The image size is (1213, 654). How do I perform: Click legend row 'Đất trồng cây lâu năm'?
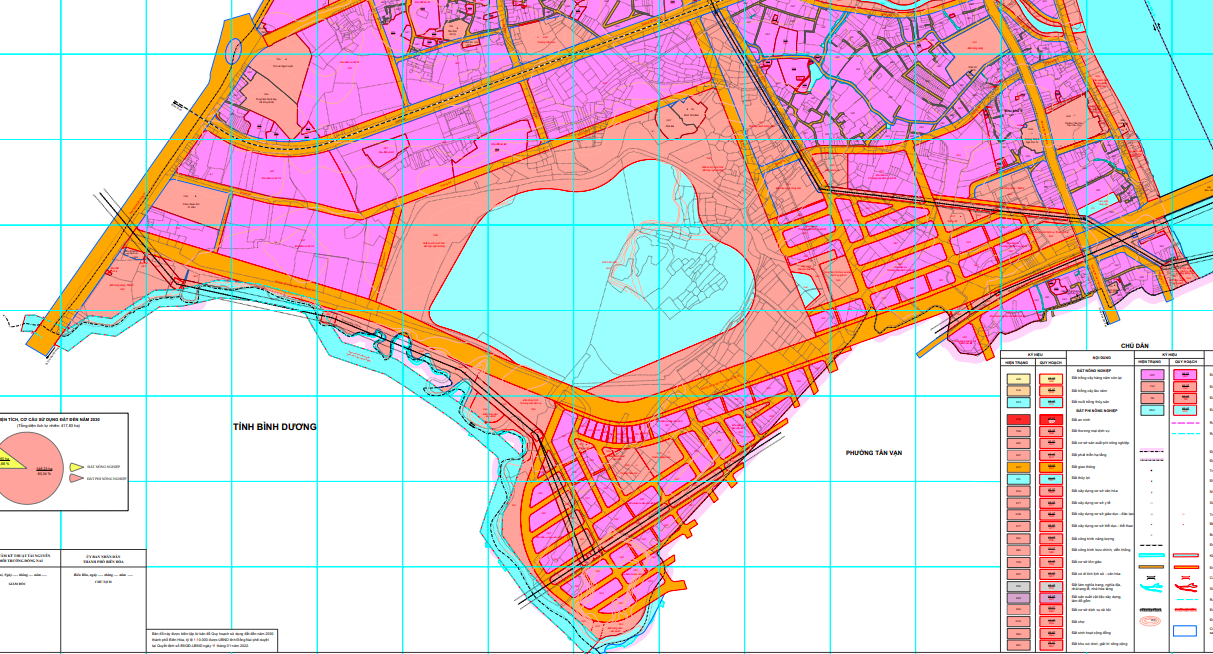tap(1089, 391)
